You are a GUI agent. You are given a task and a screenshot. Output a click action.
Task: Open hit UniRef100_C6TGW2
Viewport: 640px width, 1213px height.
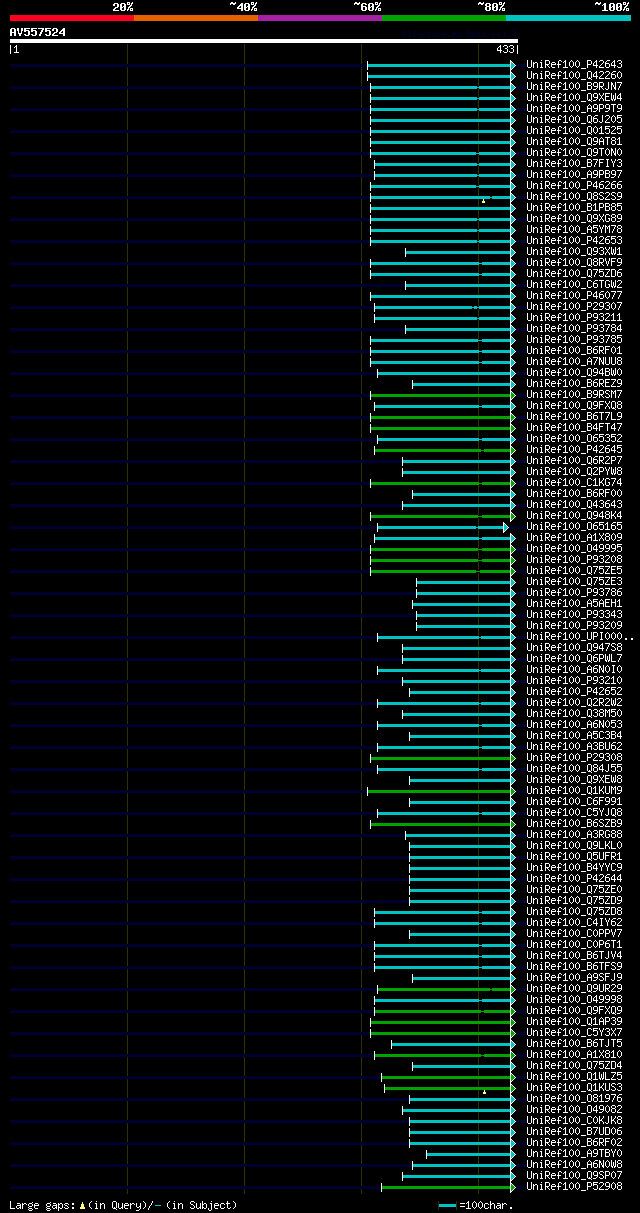click(x=574, y=284)
